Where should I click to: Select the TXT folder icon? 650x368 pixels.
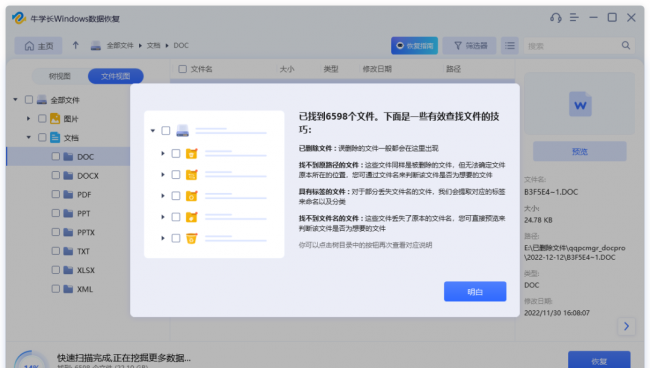pyautogui.click(x=68, y=251)
